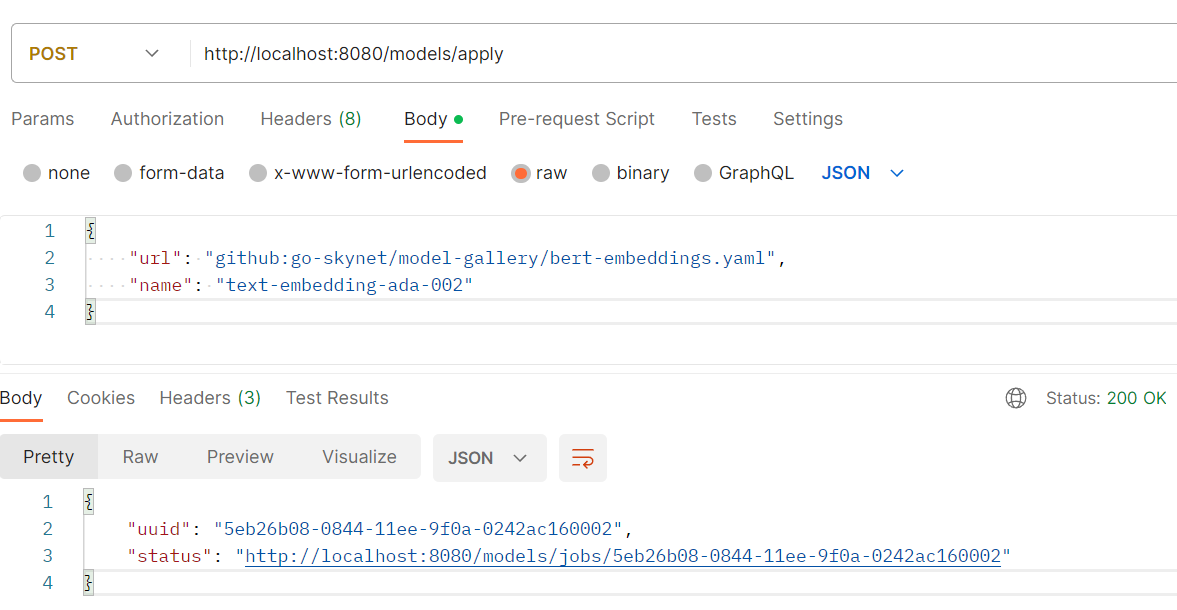Select the none body type radio
This screenshot has width=1177, height=610.
[x=33, y=173]
